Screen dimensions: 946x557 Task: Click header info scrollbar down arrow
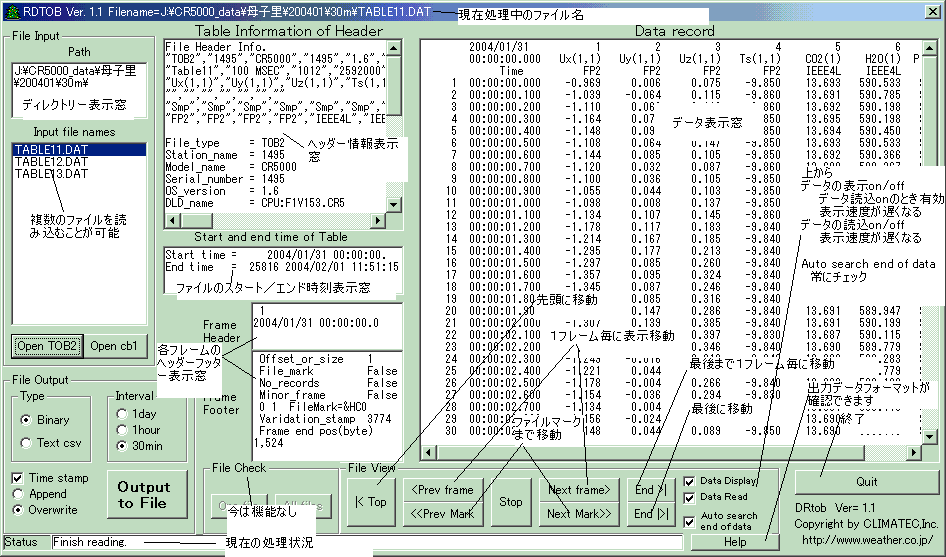coord(393,205)
